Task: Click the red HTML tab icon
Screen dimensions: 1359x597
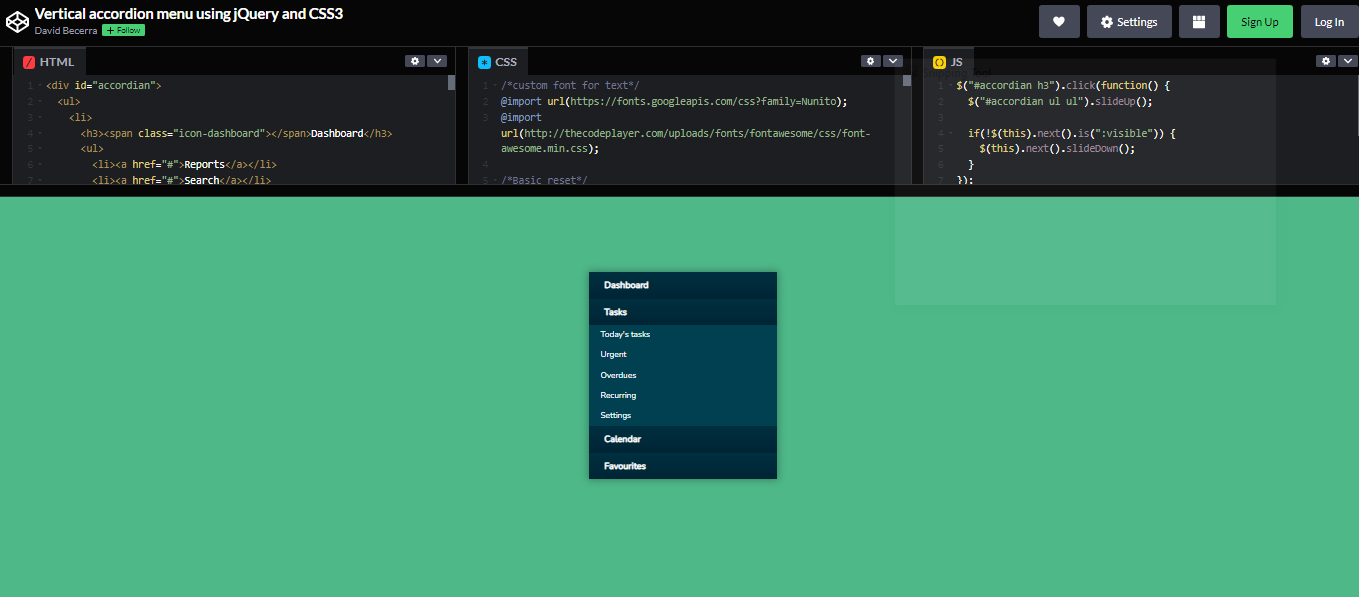Action: click(x=27, y=61)
